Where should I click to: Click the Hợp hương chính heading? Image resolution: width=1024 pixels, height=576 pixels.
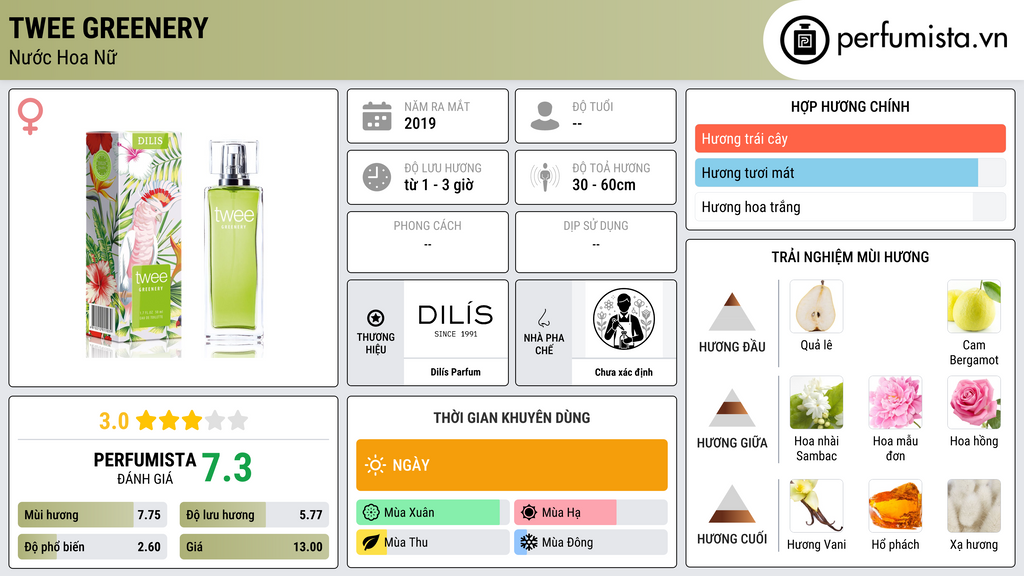[850, 106]
